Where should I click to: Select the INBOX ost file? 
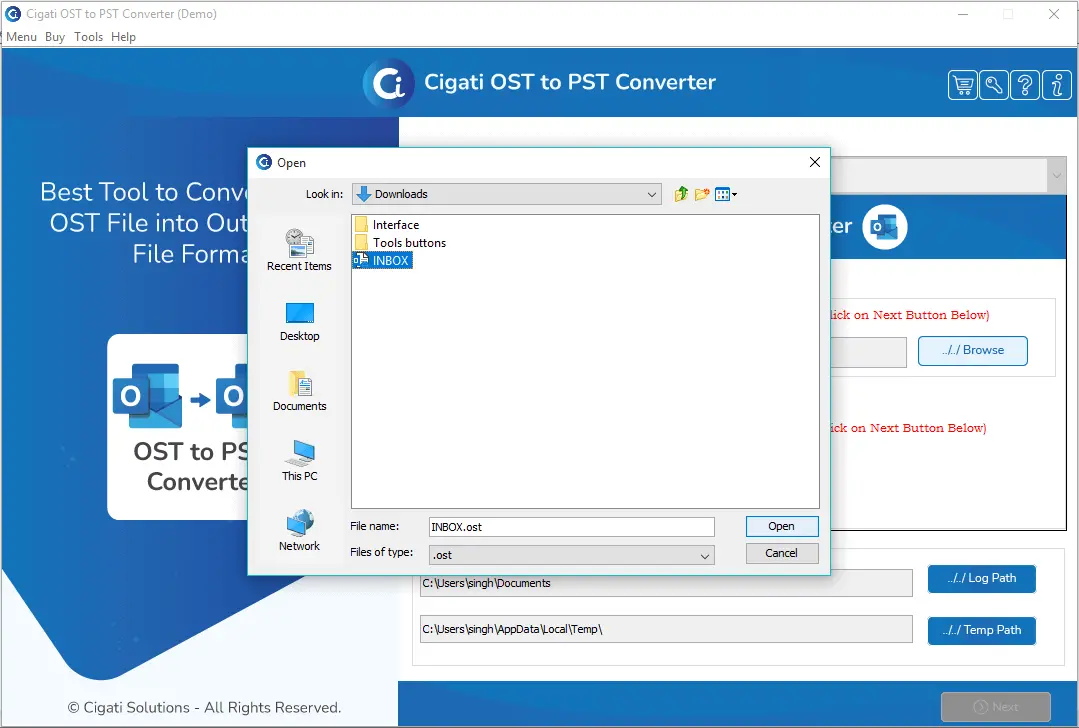point(382,261)
